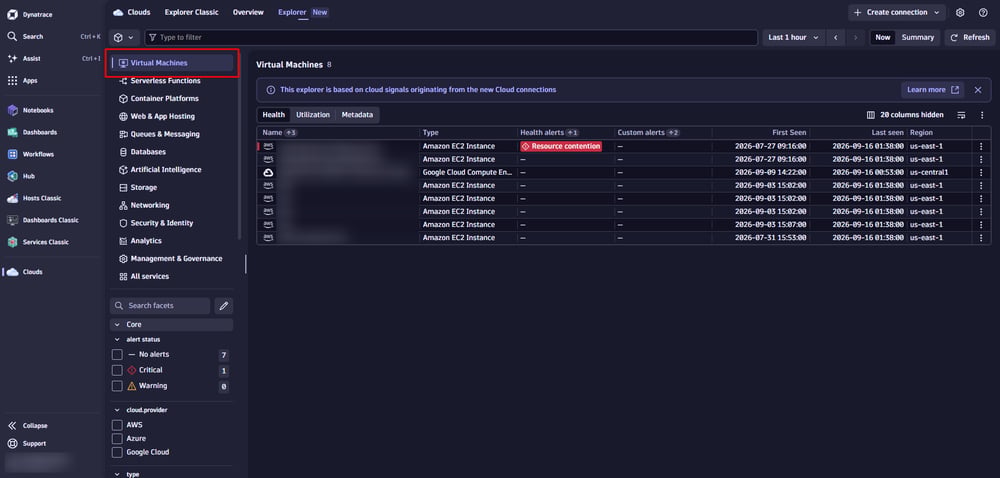Open the Learn more link
Image resolution: width=1000 pixels, height=478 pixels.
click(x=932, y=90)
